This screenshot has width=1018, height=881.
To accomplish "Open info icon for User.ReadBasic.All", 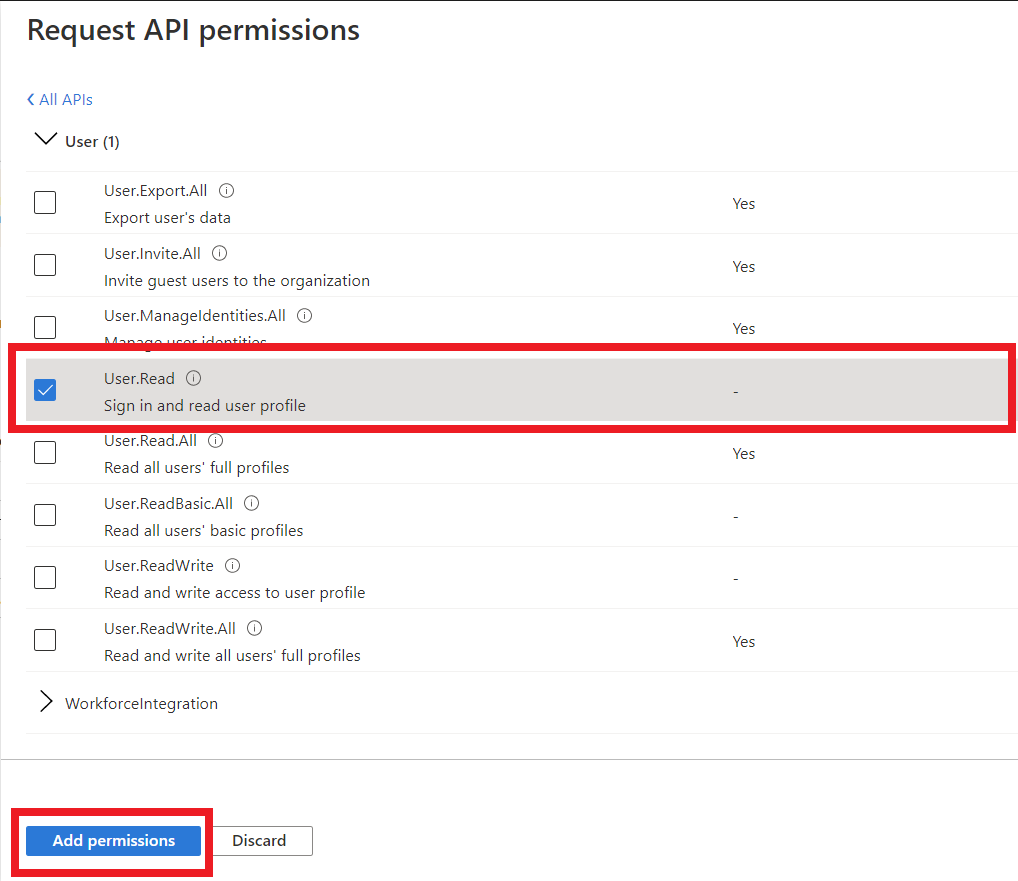I will point(252,504).
